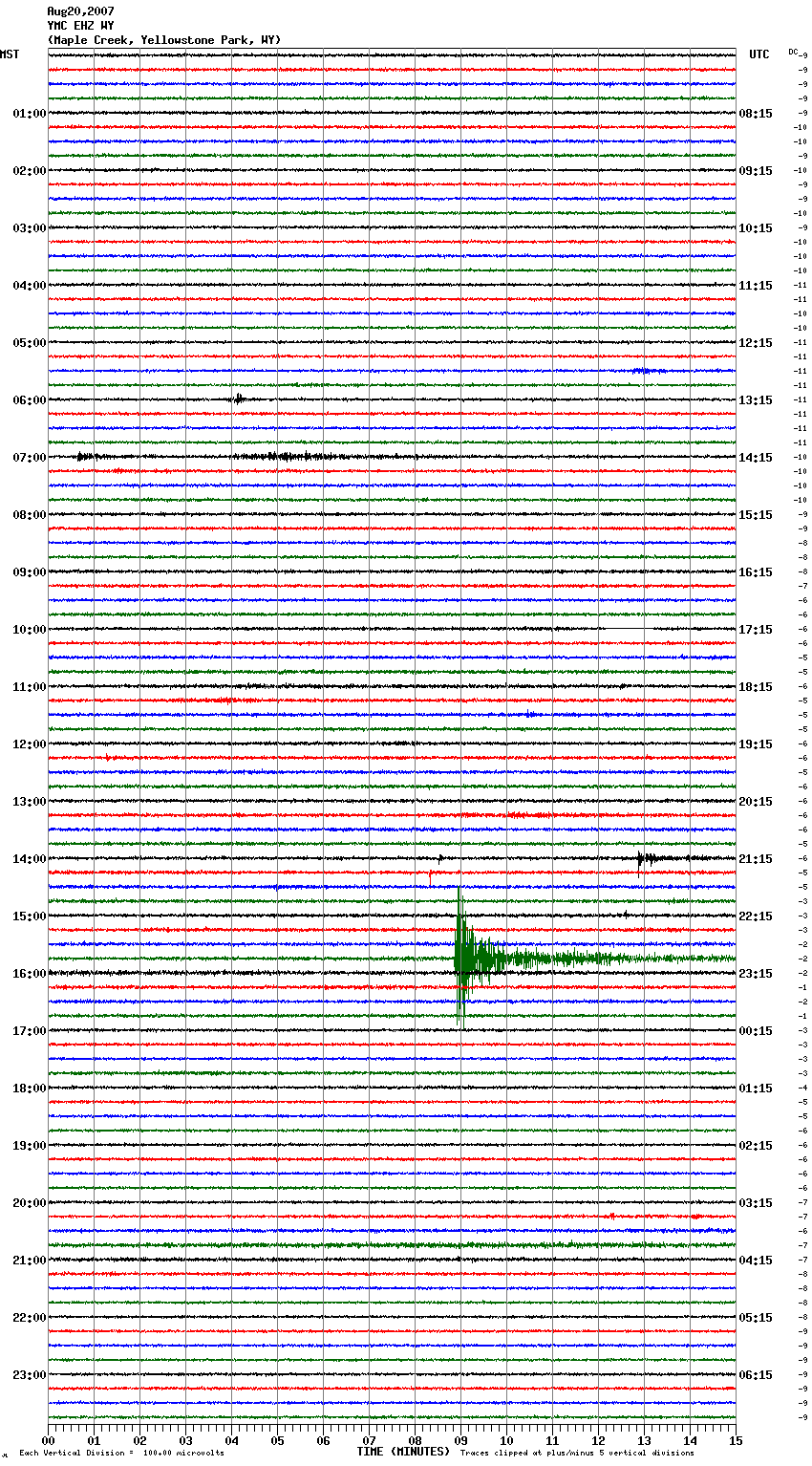Click the '05:00' MST time label

pyautogui.click(x=30, y=343)
